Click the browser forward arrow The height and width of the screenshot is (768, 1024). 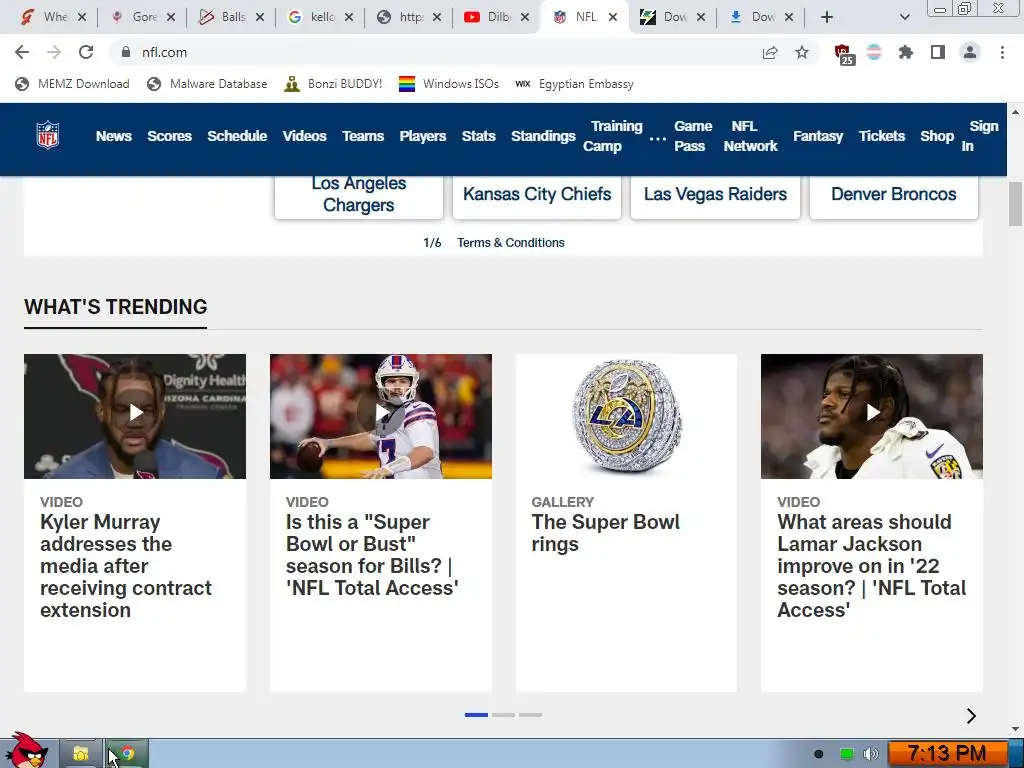pyautogui.click(x=54, y=52)
